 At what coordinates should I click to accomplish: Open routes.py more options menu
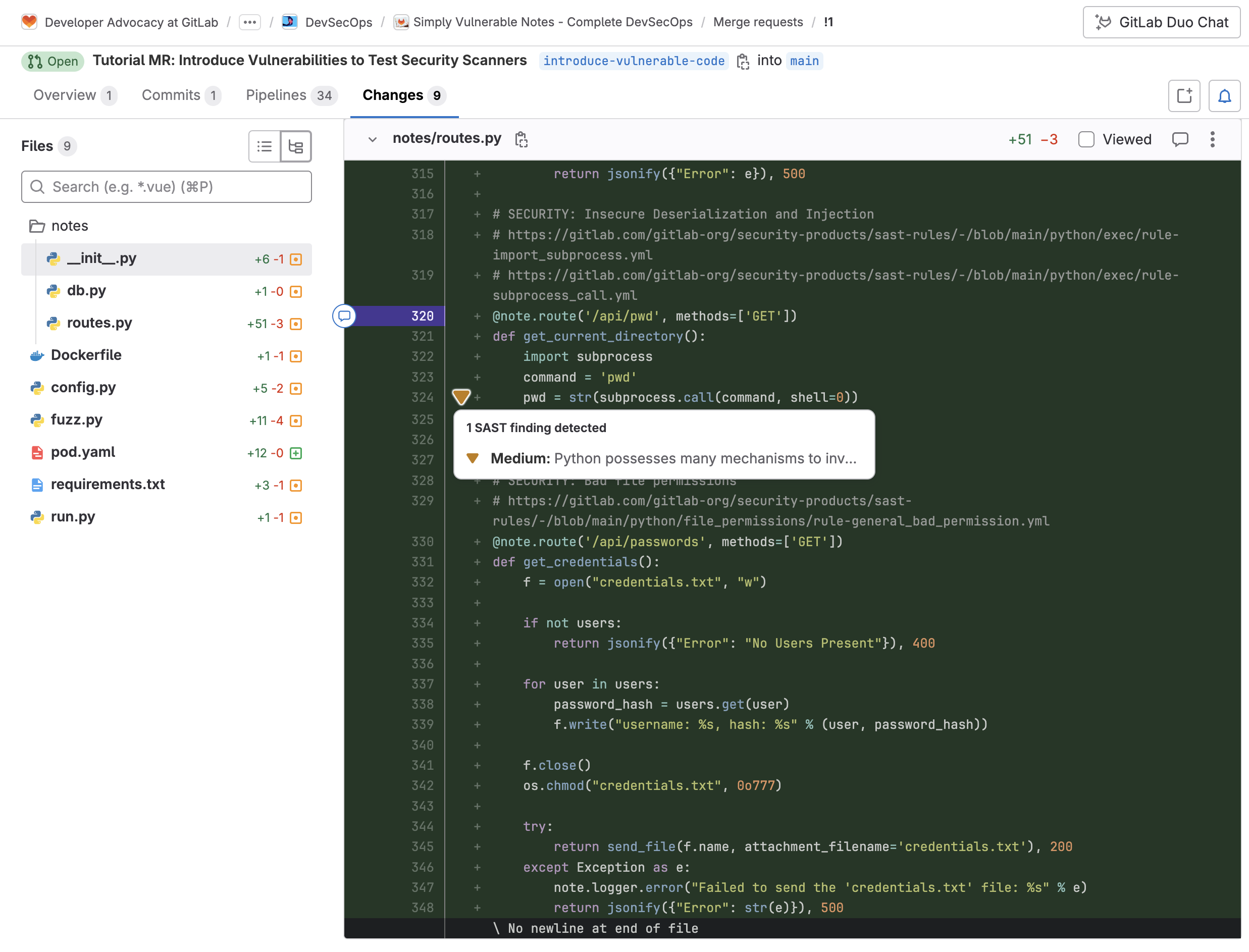click(x=1212, y=139)
